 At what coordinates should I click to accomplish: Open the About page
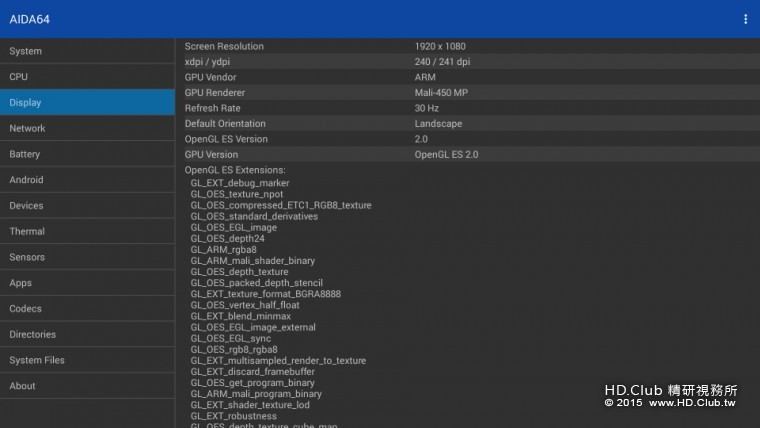87,386
